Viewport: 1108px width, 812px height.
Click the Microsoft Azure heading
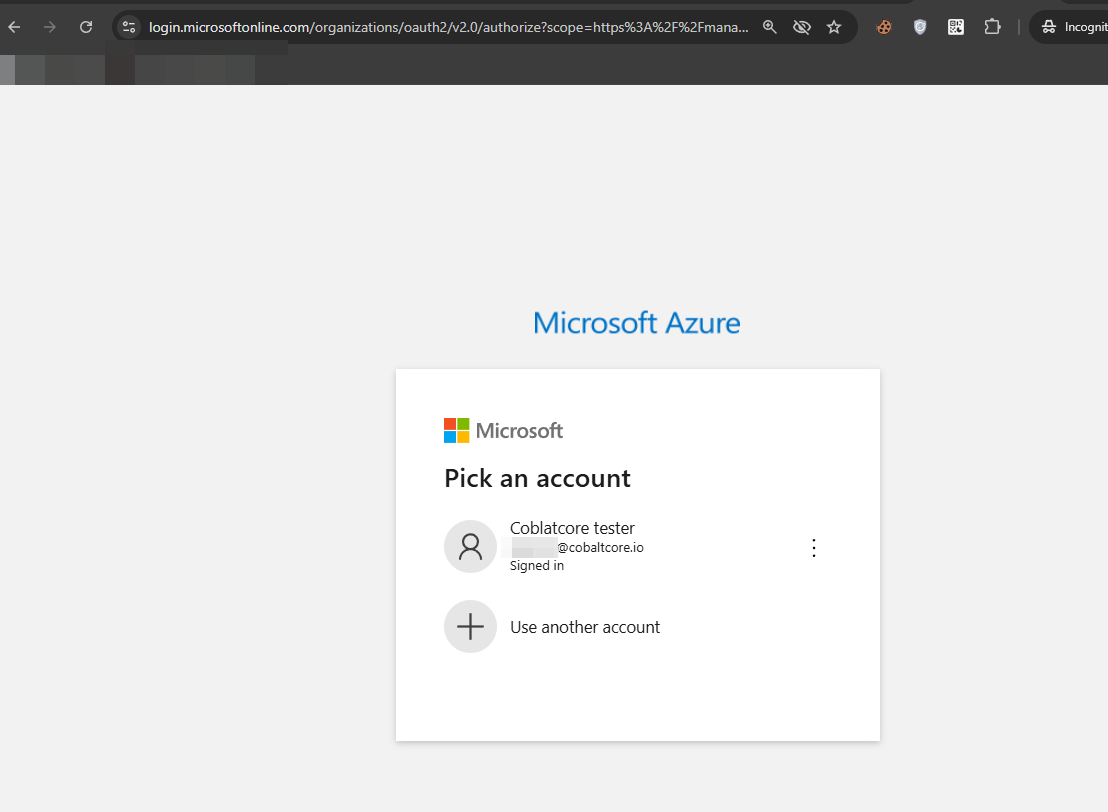637,323
